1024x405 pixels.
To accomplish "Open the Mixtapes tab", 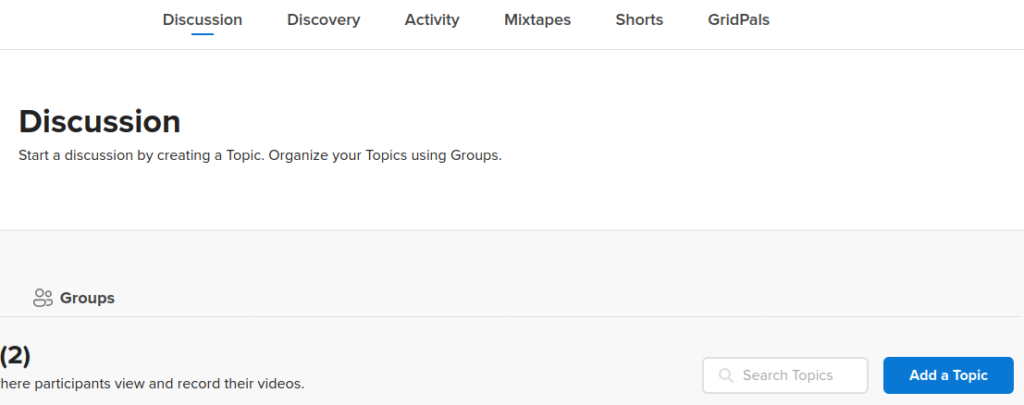I will point(537,20).
